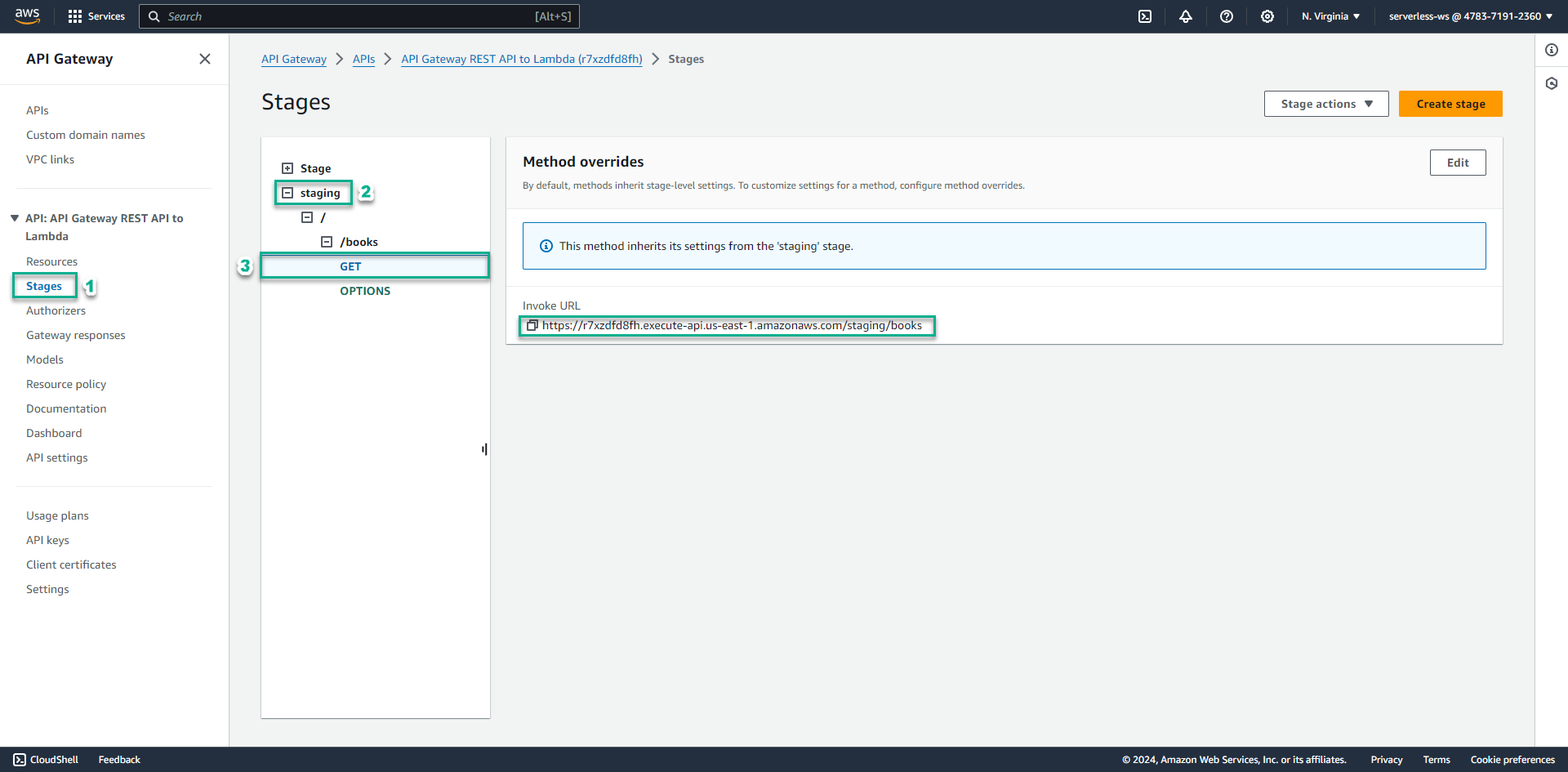Open API keys
This screenshot has width=1568, height=772.
47,540
